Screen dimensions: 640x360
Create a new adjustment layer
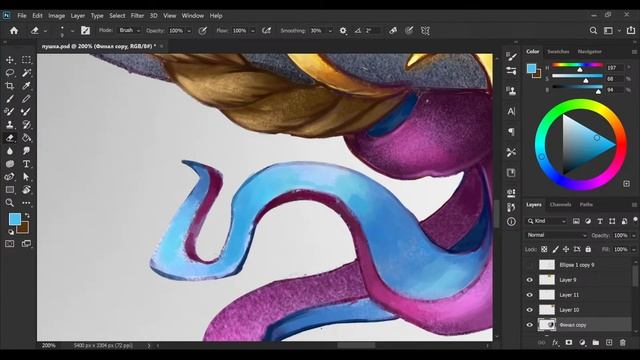click(x=582, y=343)
